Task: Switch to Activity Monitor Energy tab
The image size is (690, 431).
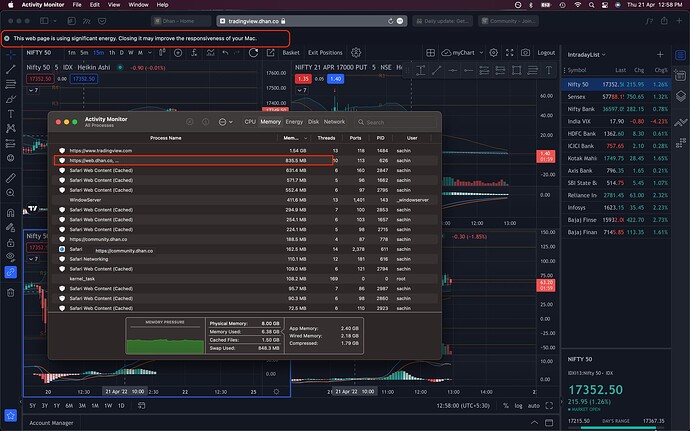Action: point(294,122)
